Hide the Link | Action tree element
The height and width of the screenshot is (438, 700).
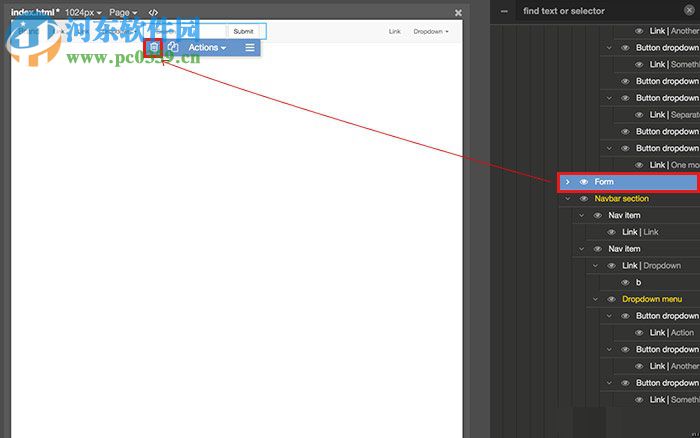[x=639, y=333]
